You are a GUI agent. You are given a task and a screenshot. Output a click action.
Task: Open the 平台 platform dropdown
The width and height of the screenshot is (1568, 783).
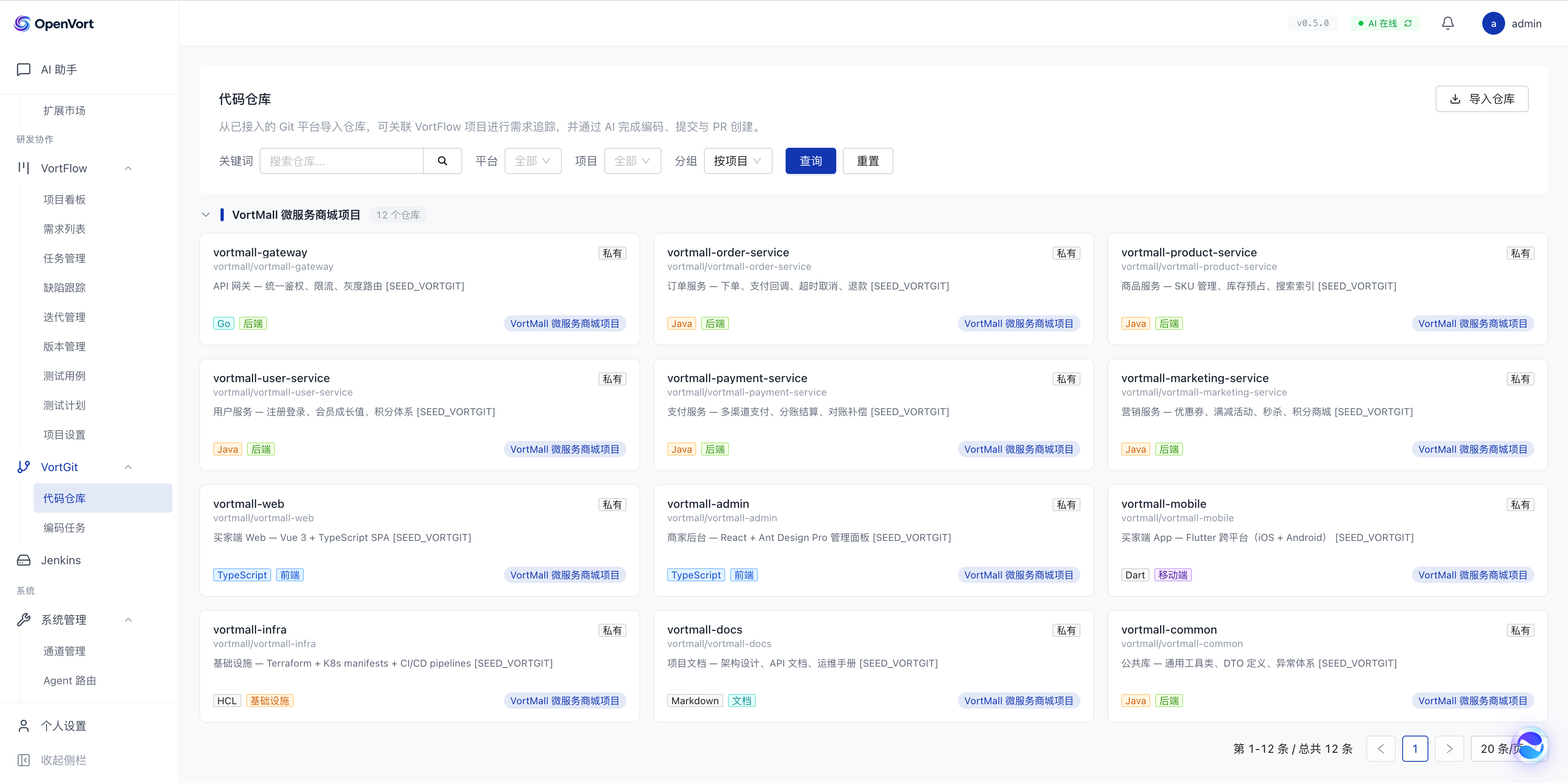(532, 160)
